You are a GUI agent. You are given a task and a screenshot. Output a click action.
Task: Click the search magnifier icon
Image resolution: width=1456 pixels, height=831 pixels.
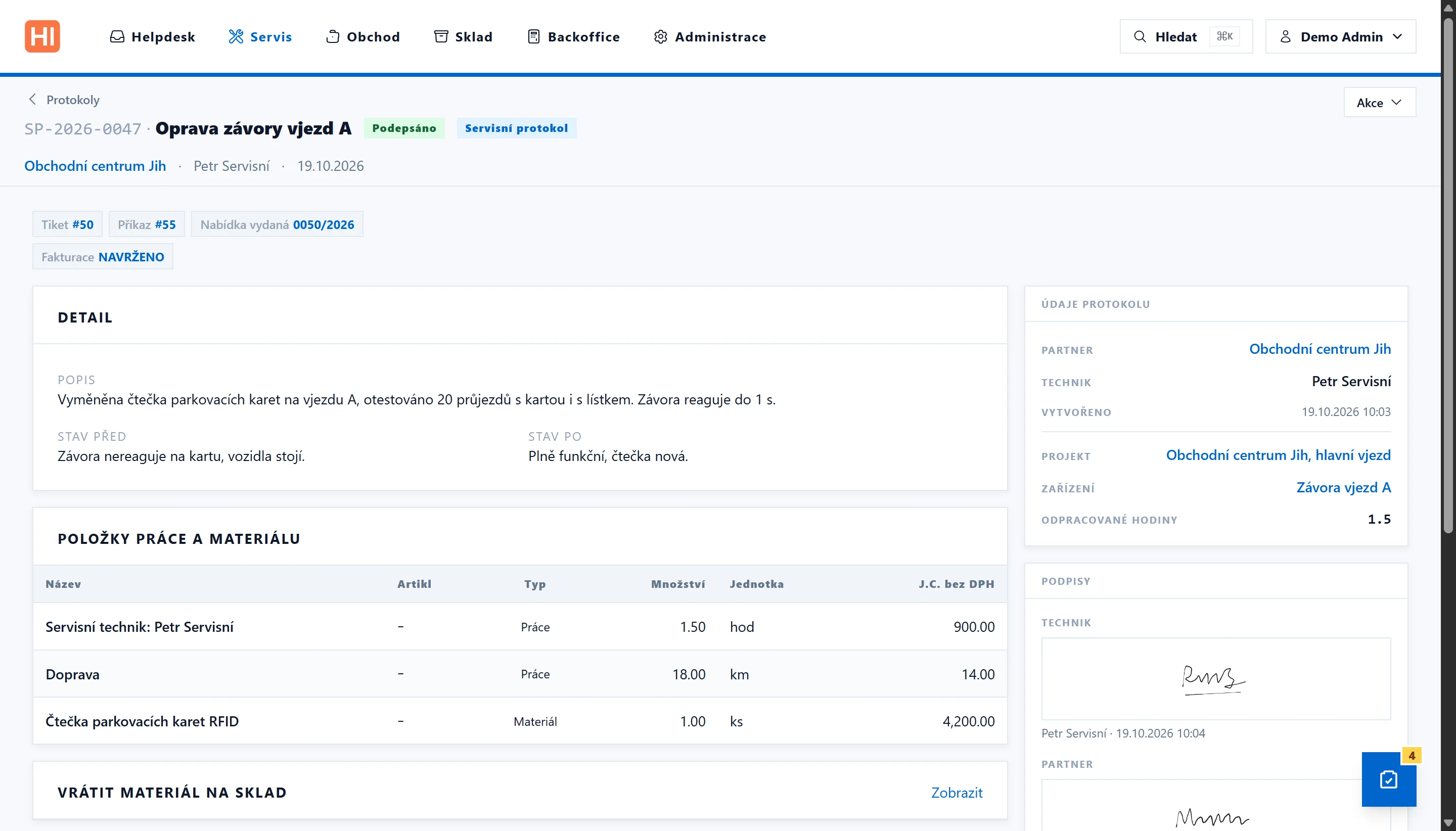1140,36
